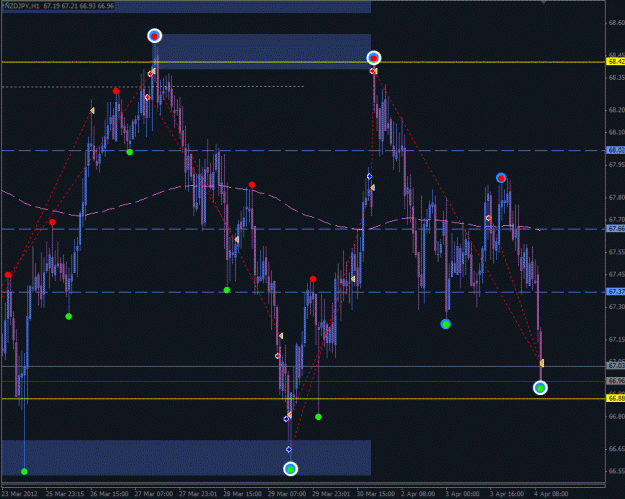The image size is (625, 499).
Task: Select the white-ringed red top marker on 30 Mar
Action: [x=373, y=58]
